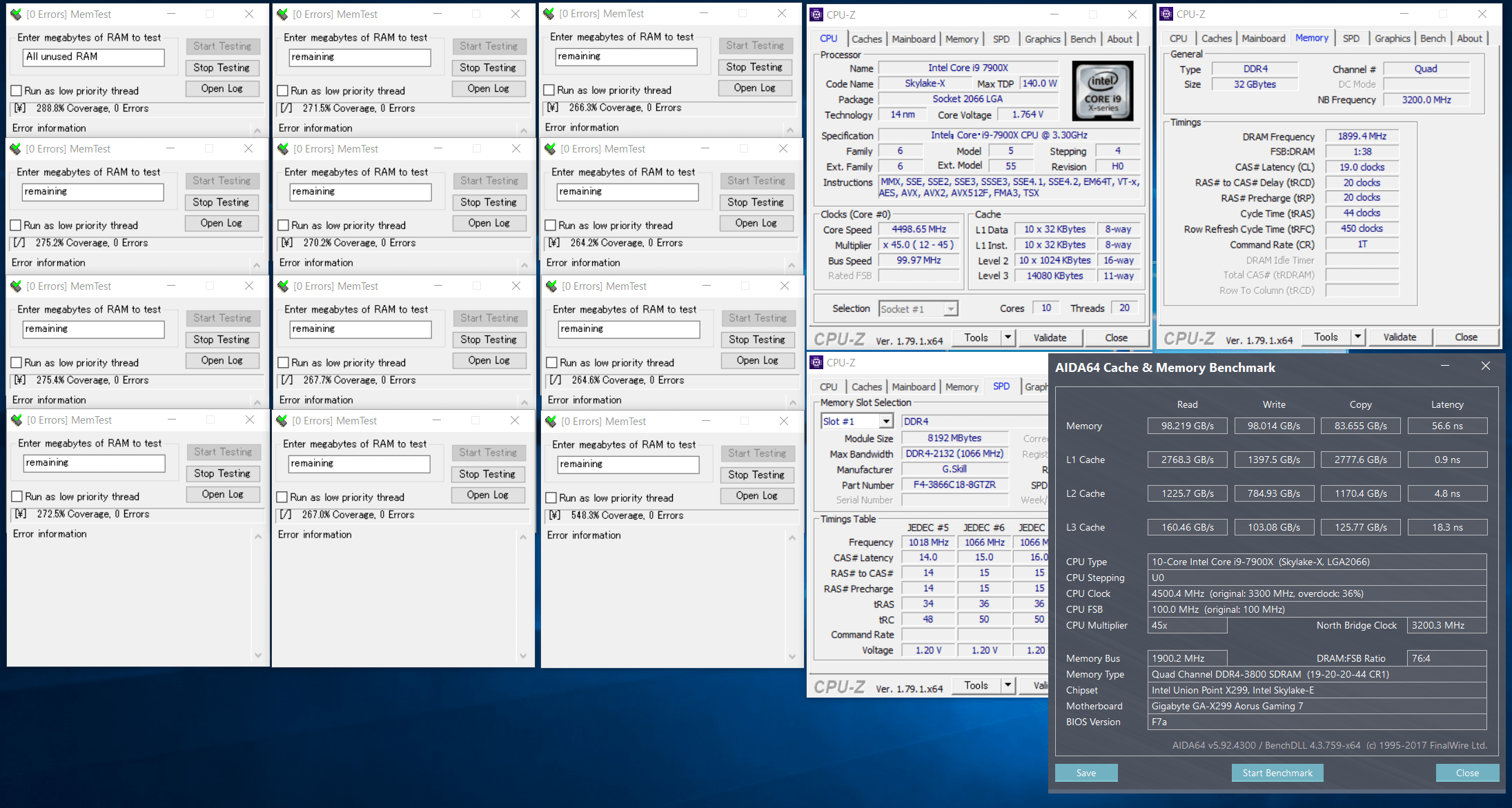
Task: Select the SPD tab in CPU-Z Memory window
Action: click(x=1351, y=39)
